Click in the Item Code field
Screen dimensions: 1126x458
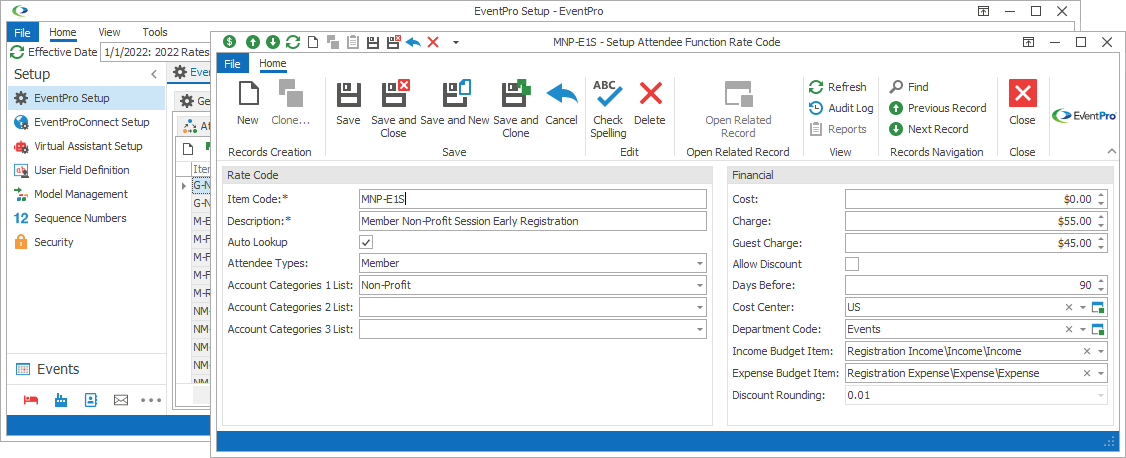coord(532,199)
